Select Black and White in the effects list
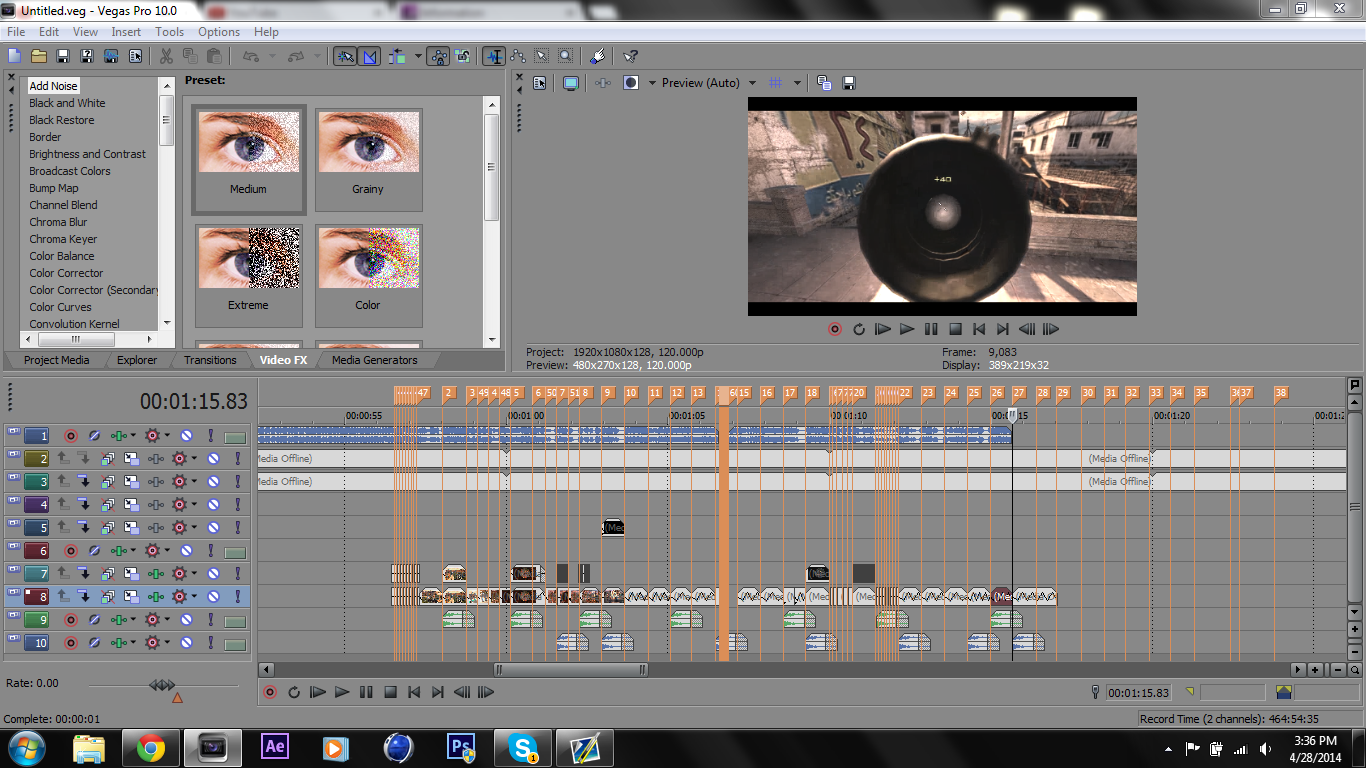 (x=67, y=103)
